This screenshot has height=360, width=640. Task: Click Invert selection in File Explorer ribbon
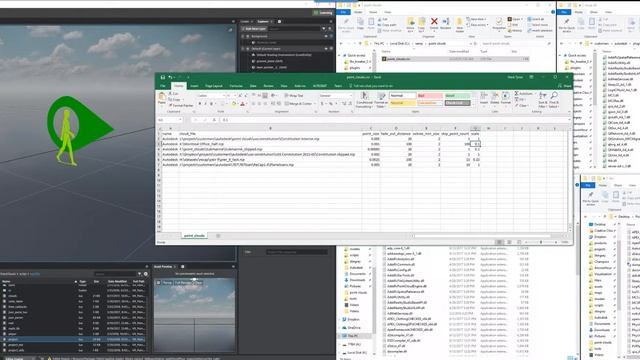coord(540,30)
